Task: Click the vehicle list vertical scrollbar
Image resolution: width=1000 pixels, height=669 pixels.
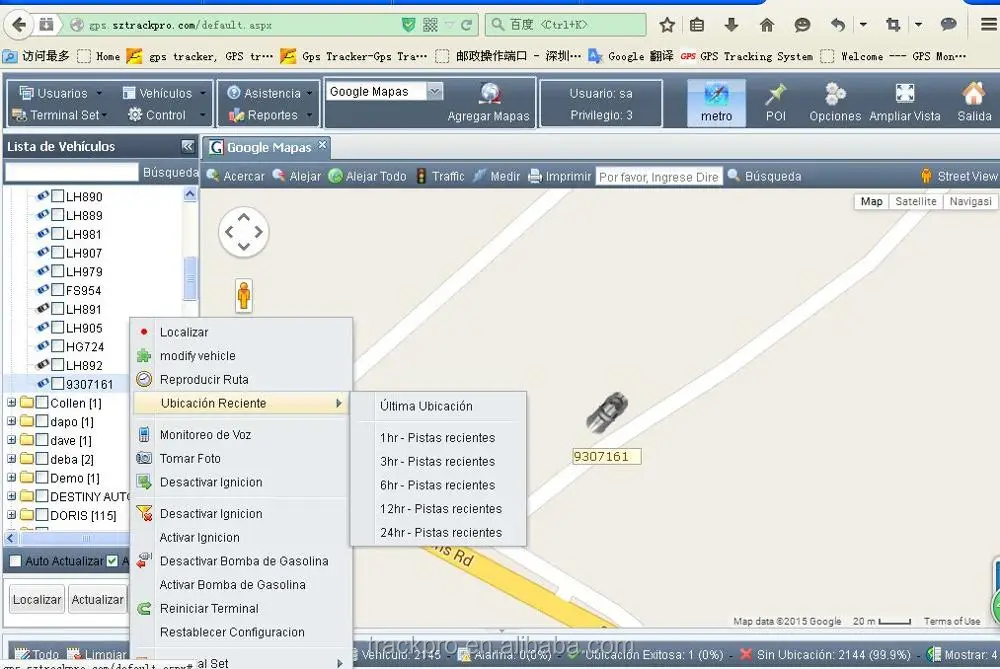Action: (x=190, y=277)
